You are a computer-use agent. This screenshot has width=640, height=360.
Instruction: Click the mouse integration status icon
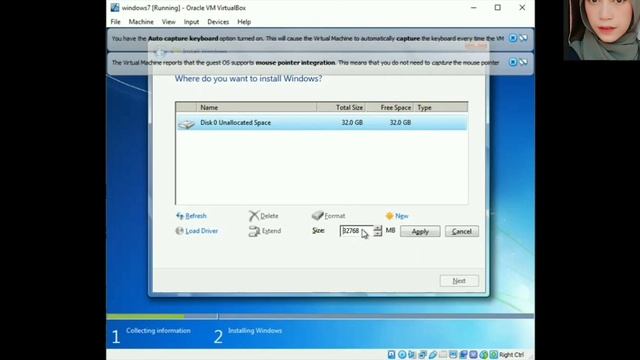(x=484, y=354)
